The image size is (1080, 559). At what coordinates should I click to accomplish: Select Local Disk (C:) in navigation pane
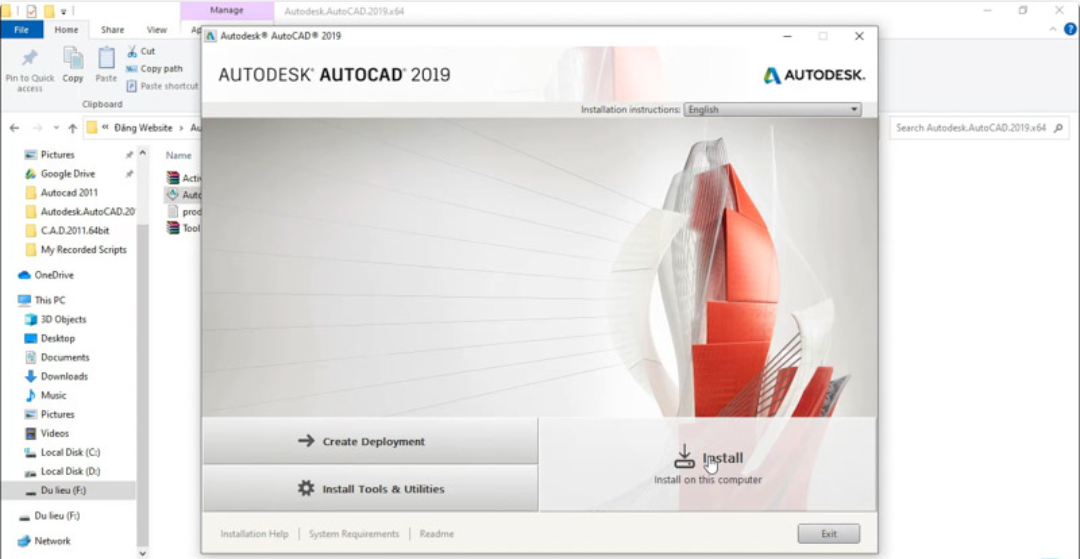click(70, 452)
